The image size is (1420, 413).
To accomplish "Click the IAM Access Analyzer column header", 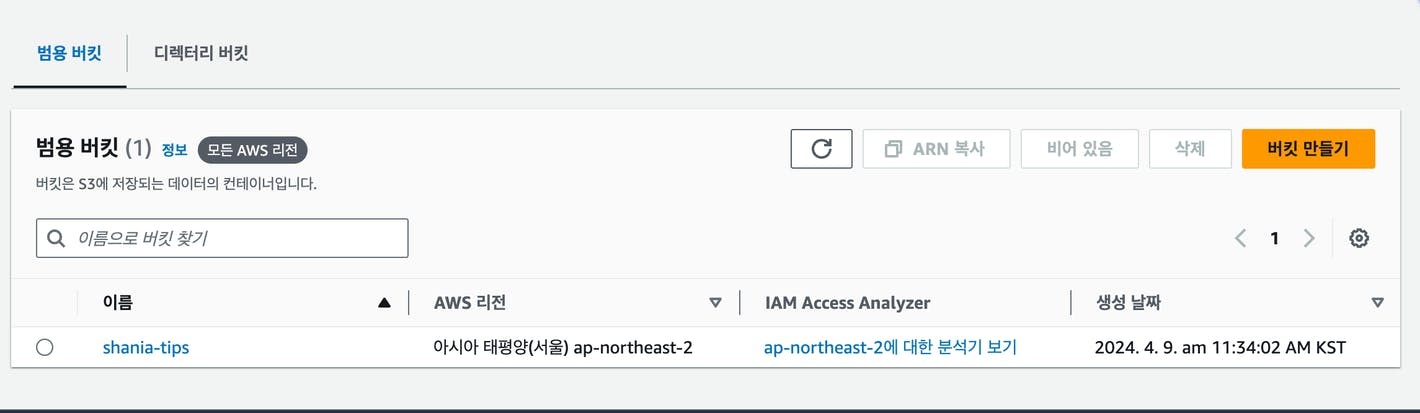I will [847, 302].
